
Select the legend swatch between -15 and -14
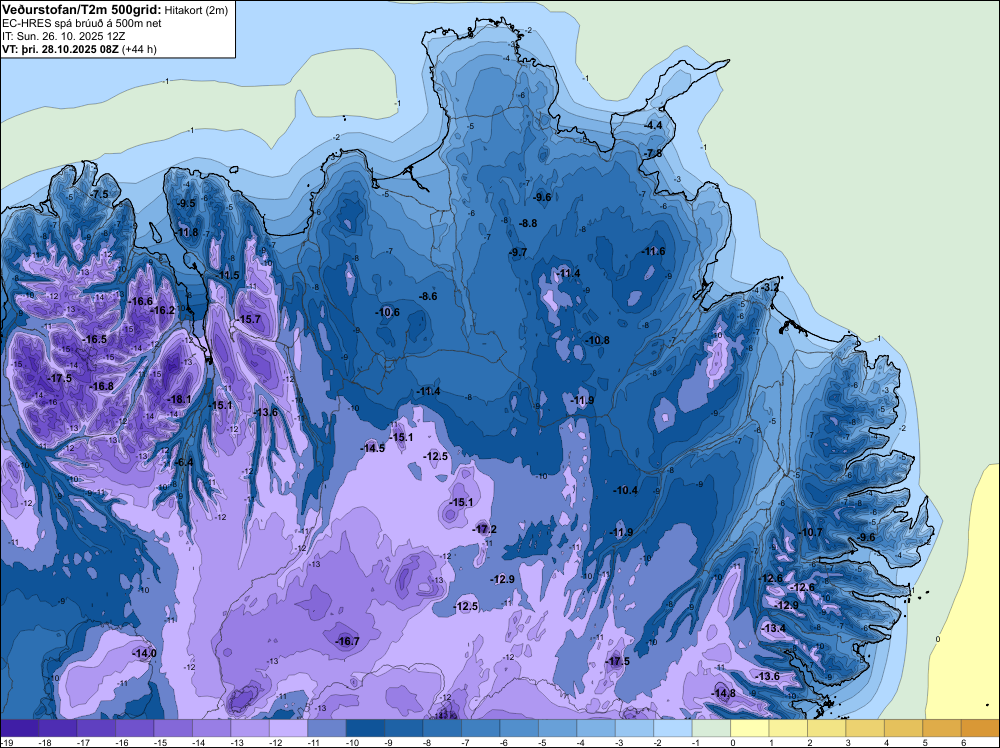click(x=173, y=728)
